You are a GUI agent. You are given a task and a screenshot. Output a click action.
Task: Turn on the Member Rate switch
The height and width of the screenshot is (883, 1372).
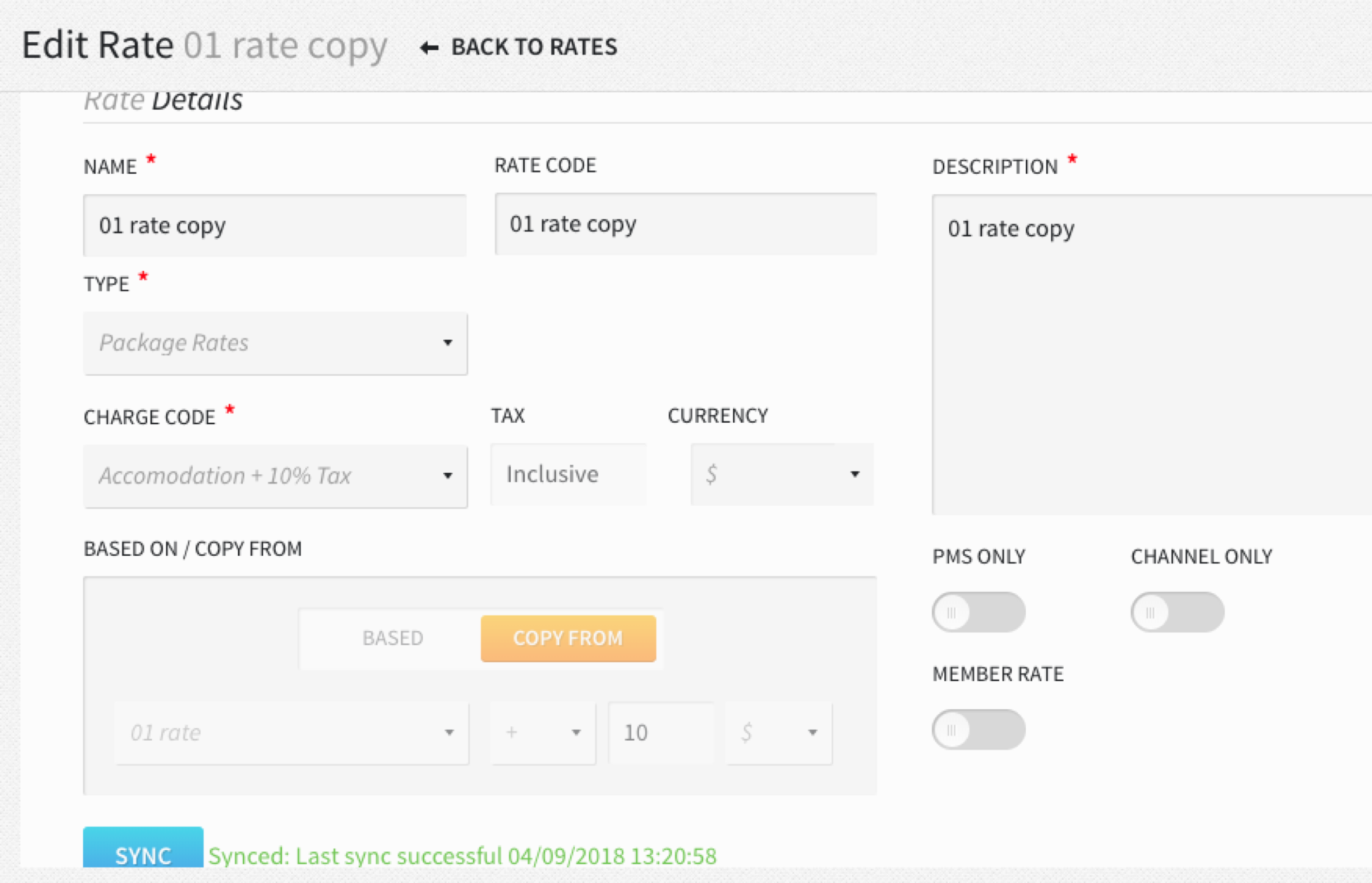click(979, 730)
